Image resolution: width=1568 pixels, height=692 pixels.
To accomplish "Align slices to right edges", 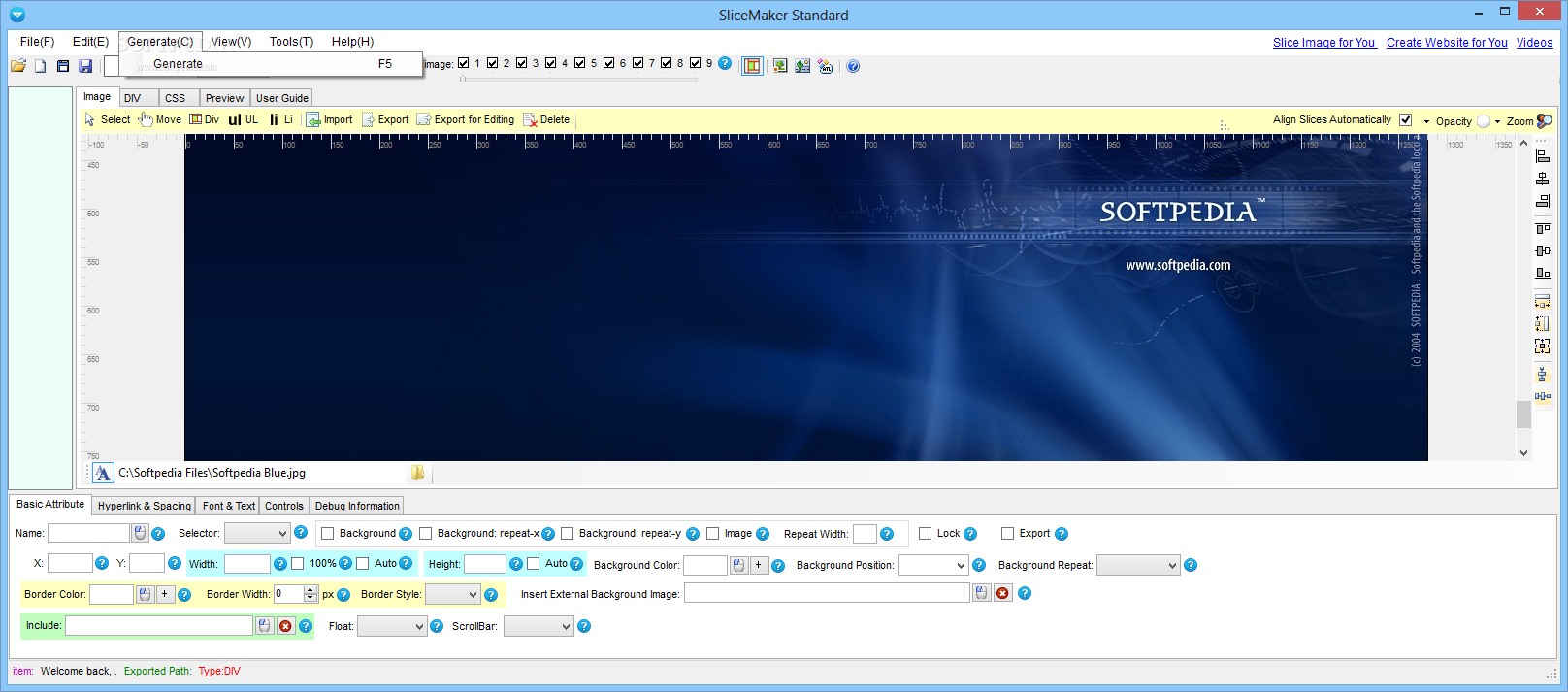I will pyautogui.click(x=1543, y=201).
